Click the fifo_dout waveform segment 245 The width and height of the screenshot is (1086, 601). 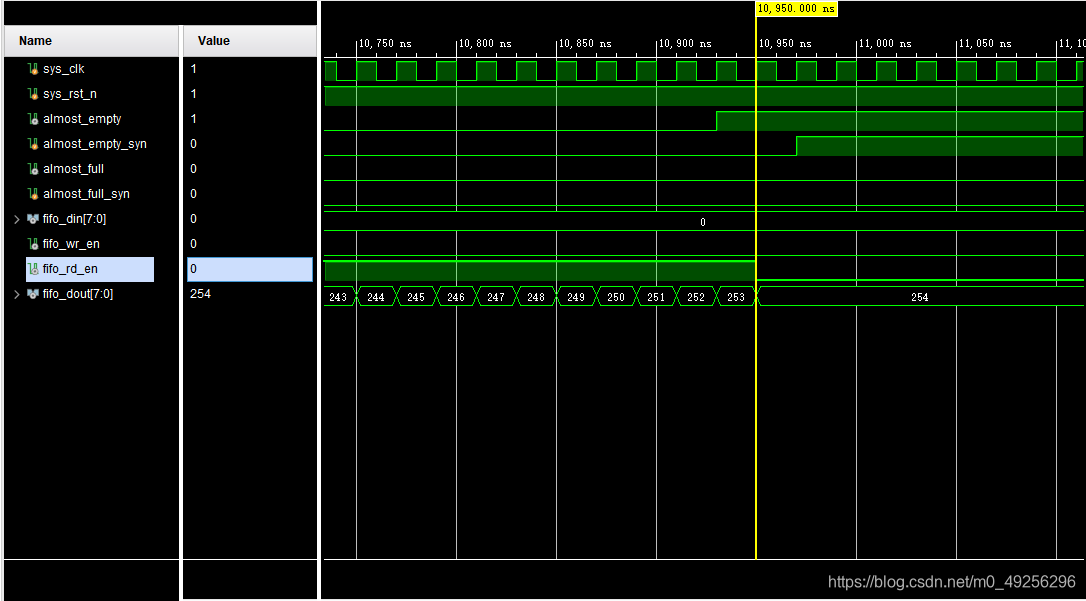(x=416, y=296)
